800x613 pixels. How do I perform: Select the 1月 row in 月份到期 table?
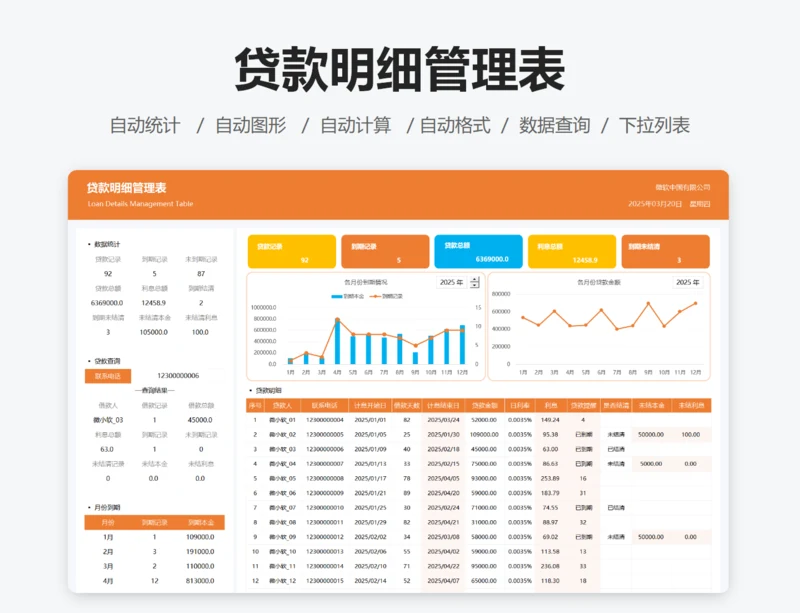pos(155,537)
